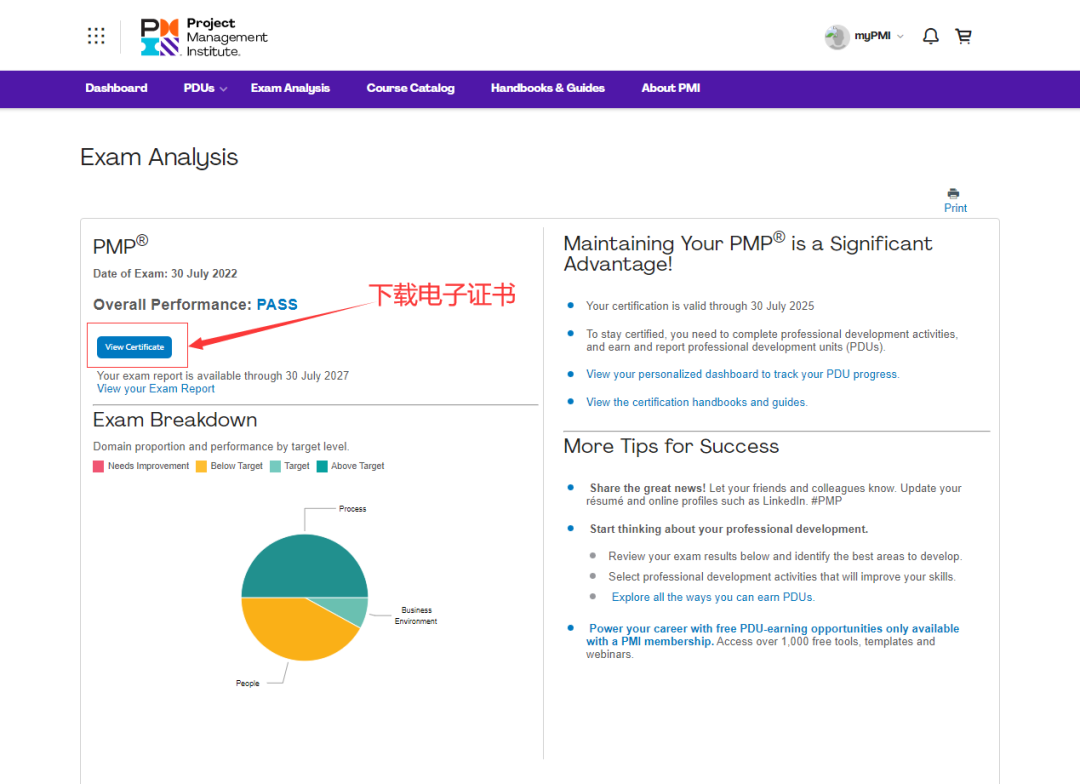Expand the myPMI account dropdown
Screen dimensions: 1080x784
pos(900,37)
